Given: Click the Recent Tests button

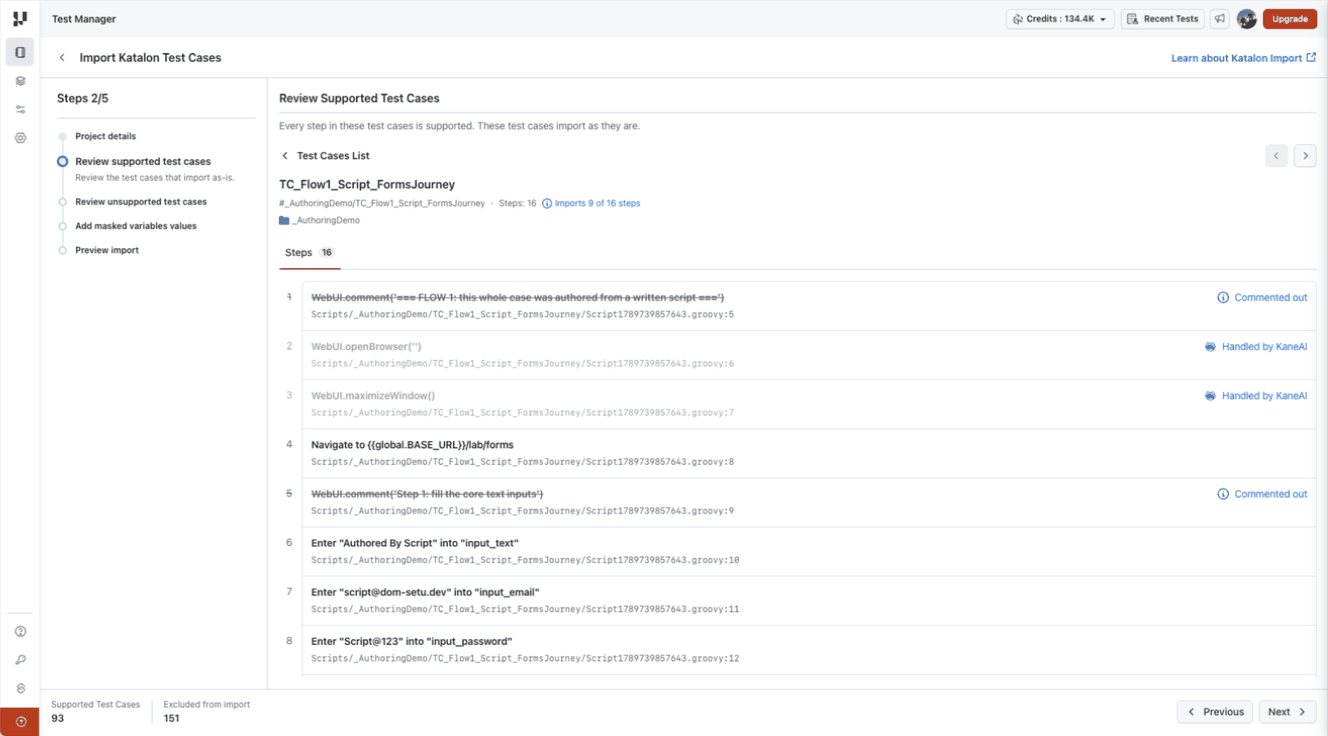Looking at the screenshot, I should pyautogui.click(x=1162, y=19).
